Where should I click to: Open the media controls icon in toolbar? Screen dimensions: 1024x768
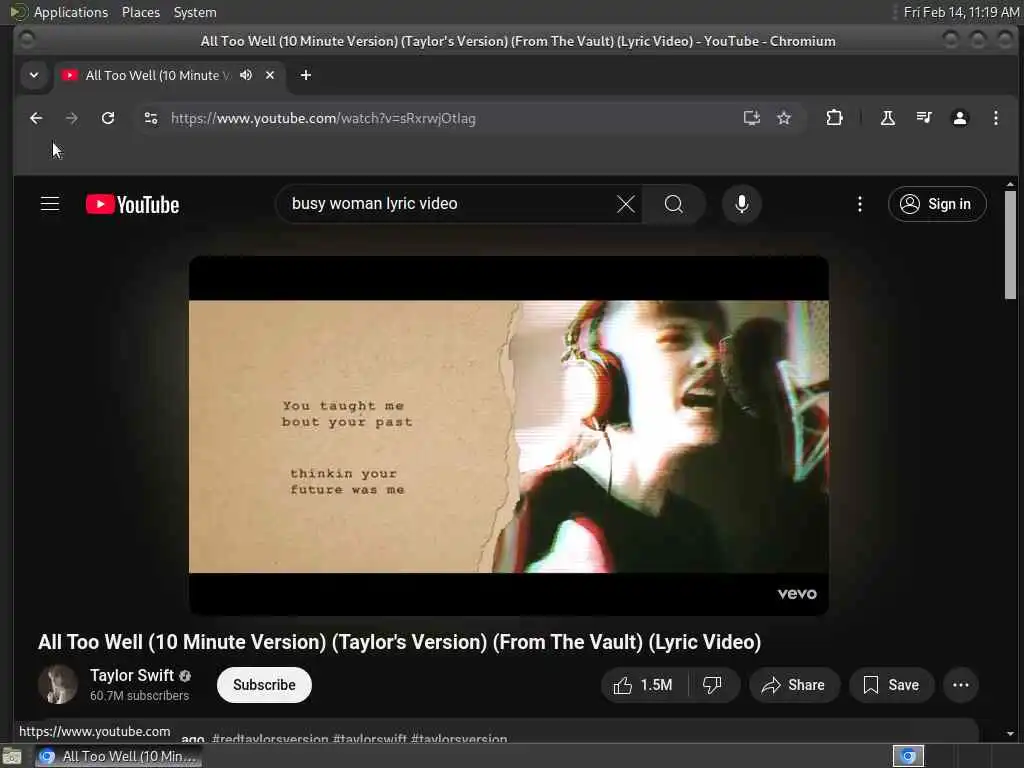[x=923, y=118]
